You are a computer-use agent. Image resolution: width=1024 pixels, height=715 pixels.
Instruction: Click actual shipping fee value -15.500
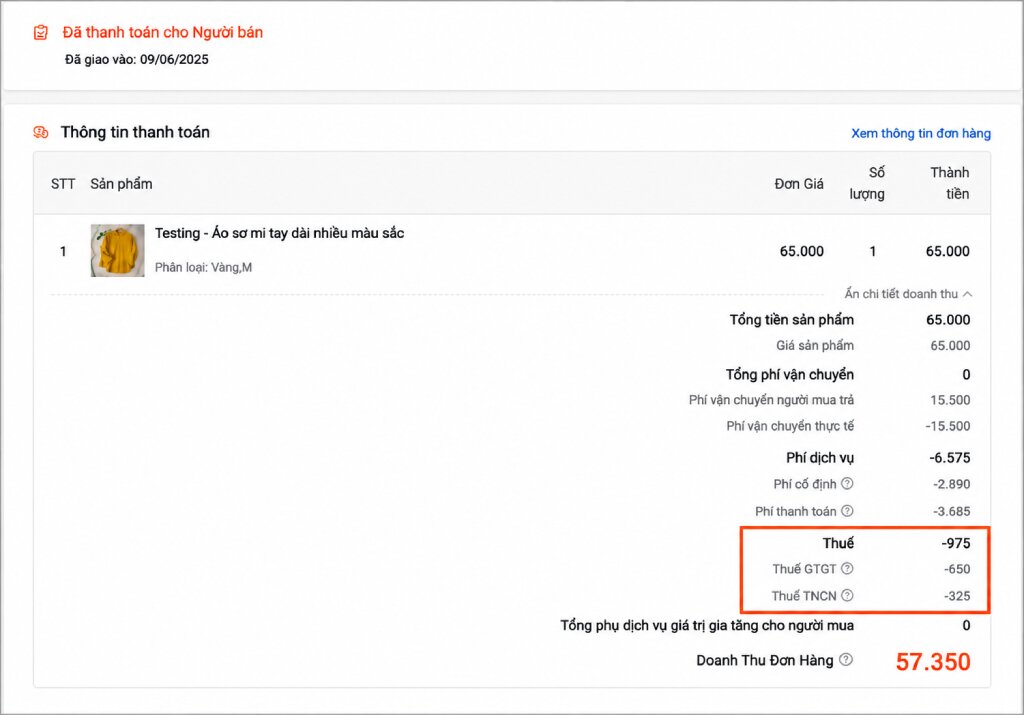pyautogui.click(x=948, y=426)
